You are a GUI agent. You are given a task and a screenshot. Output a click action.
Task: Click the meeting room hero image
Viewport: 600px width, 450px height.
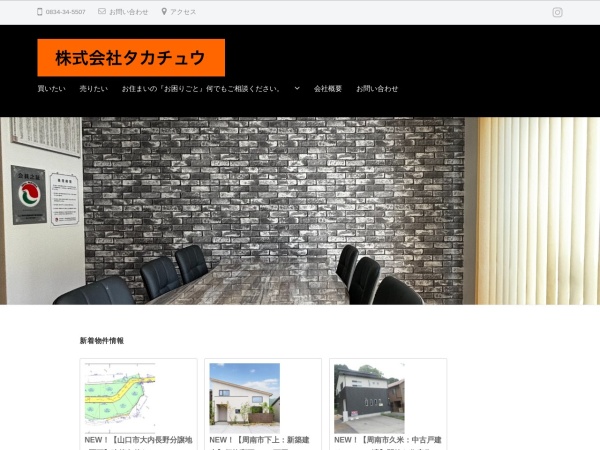300,211
